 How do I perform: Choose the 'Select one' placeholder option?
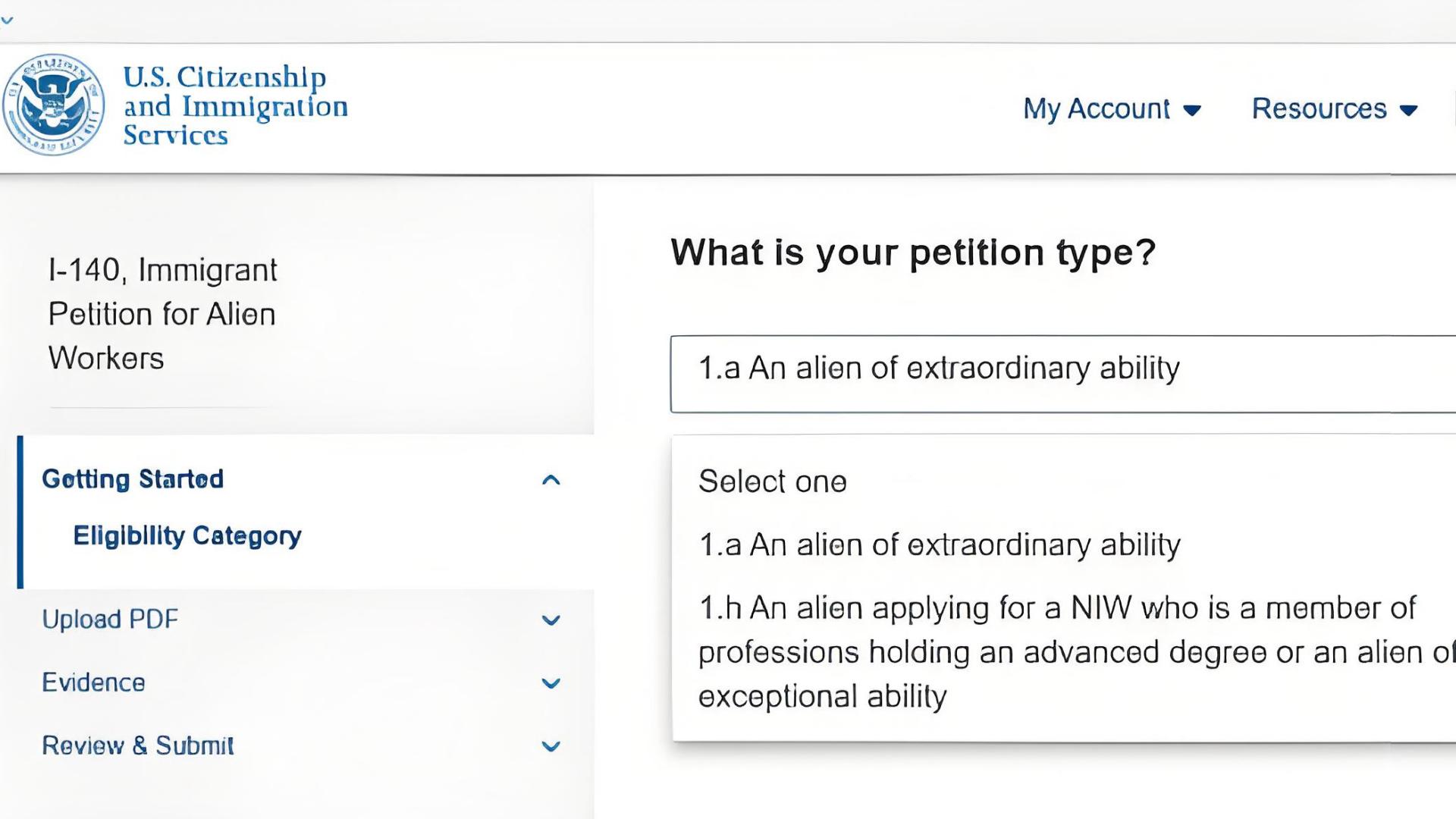[x=772, y=482]
